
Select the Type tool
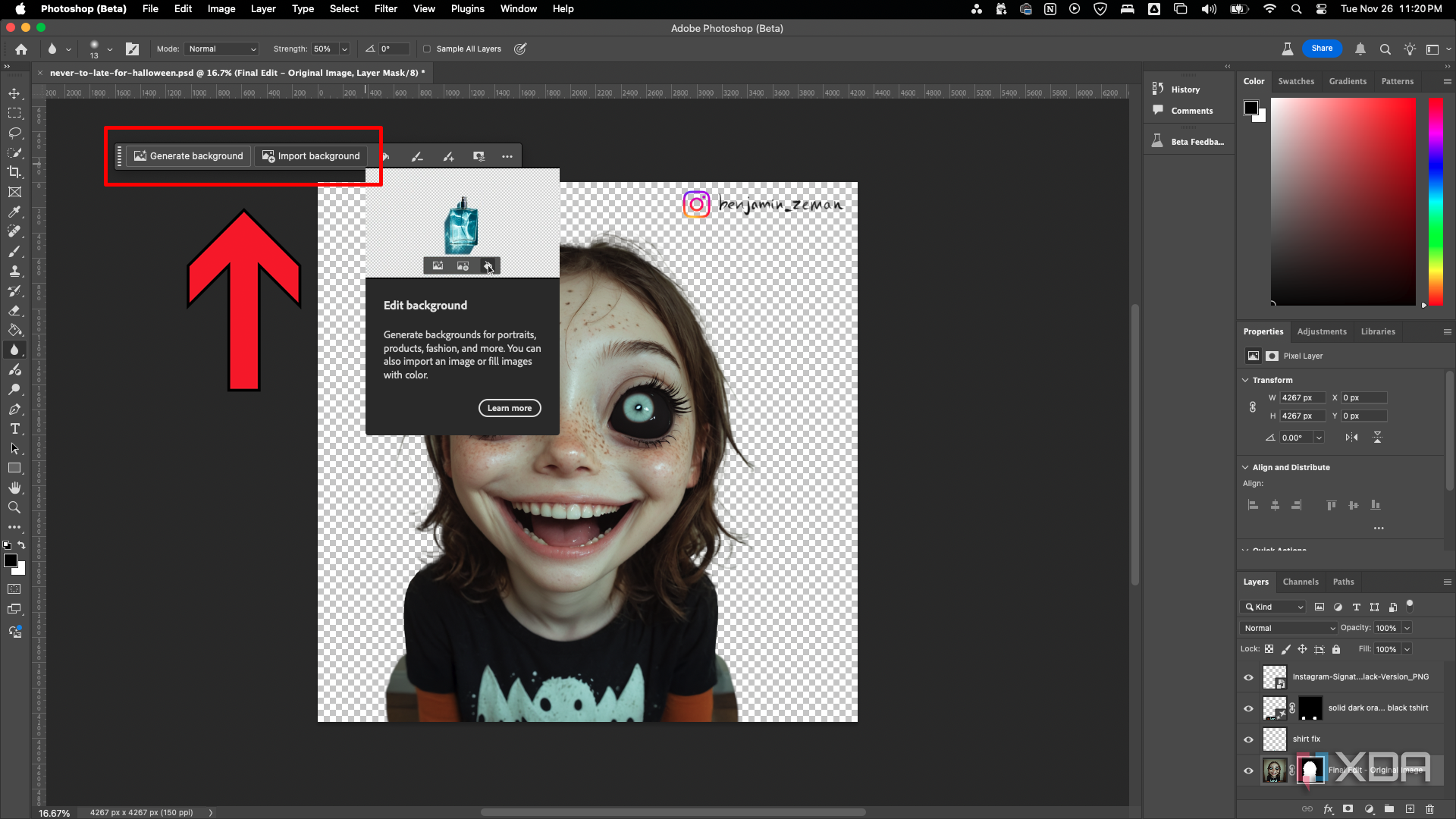click(x=14, y=428)
